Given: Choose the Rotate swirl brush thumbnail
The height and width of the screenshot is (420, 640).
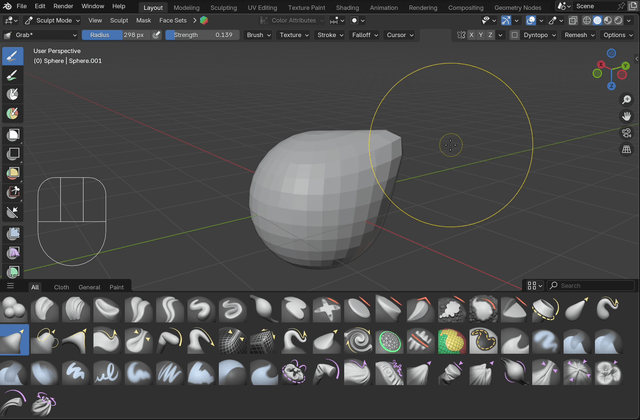Looking at the screenshot, I should (x=358, y=340).
